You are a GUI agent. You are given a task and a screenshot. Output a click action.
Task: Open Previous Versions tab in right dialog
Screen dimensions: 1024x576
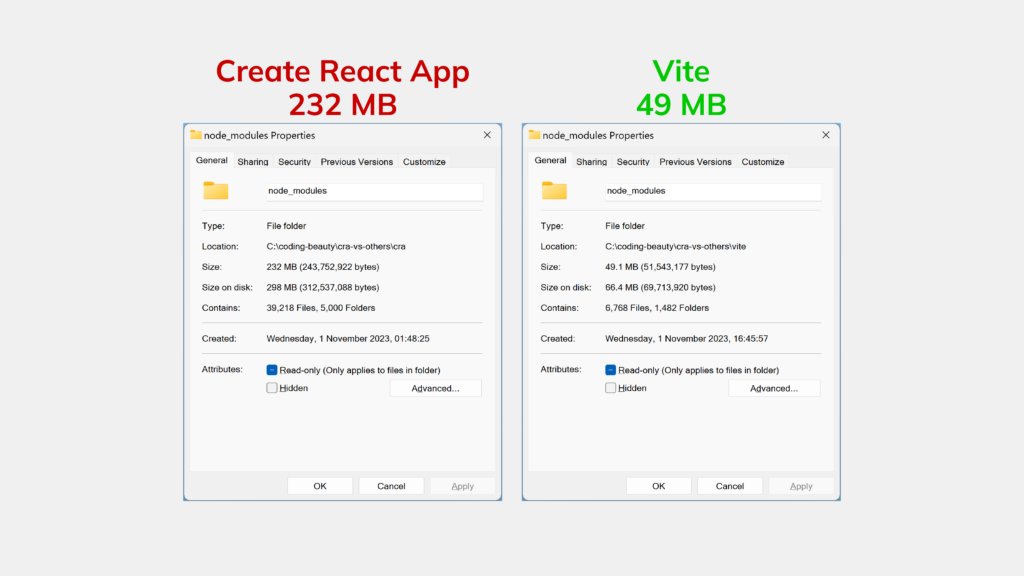695,162
